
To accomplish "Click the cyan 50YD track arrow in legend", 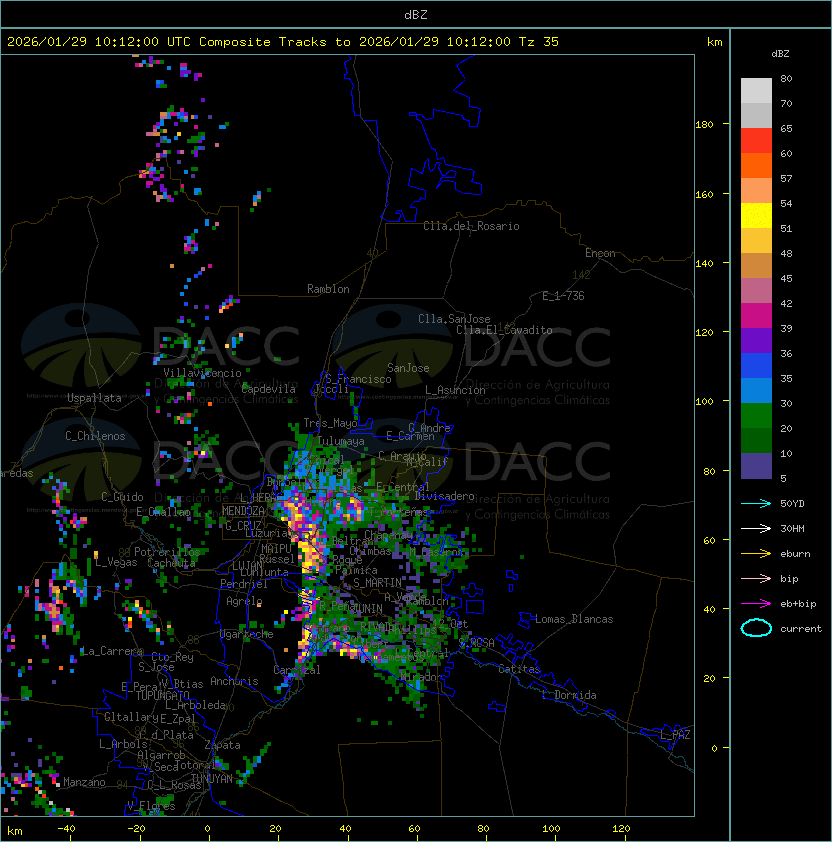I will click(756, 503).
